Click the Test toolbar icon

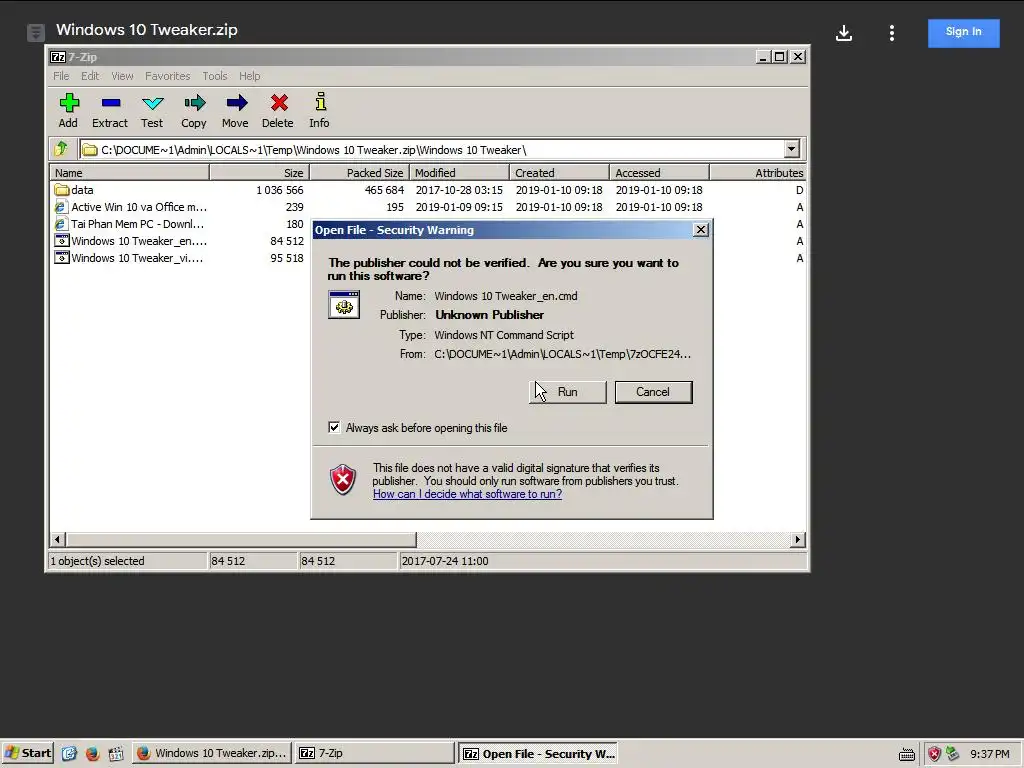click(152, 103)
